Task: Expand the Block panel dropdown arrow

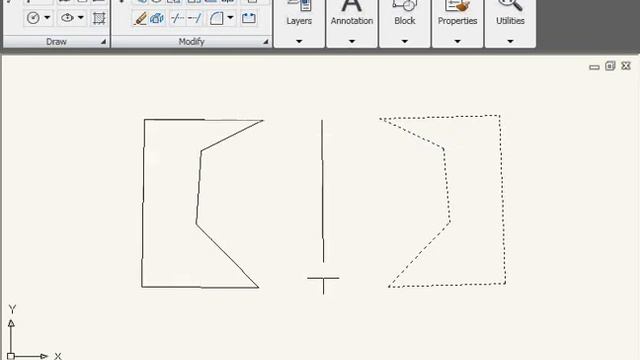Action: 404,41
